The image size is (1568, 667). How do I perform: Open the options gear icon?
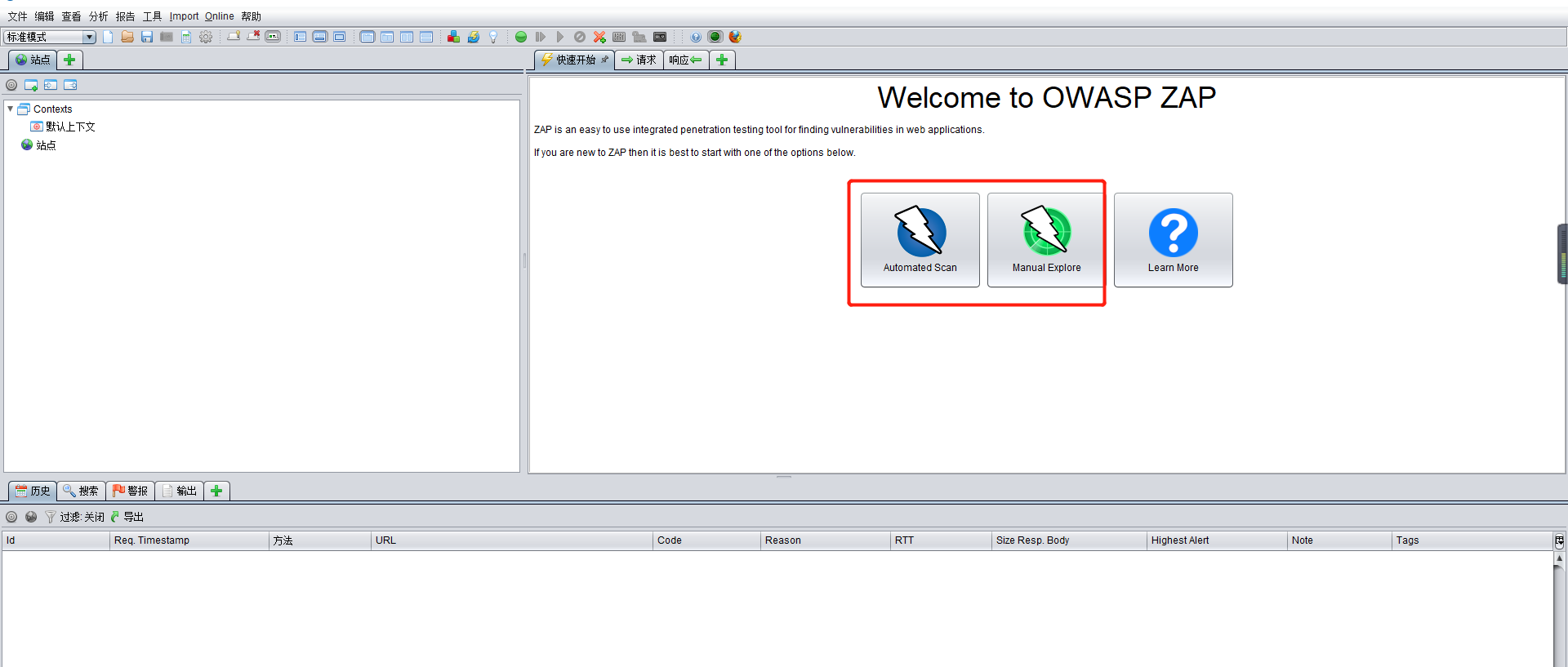(x=206, y=37)
